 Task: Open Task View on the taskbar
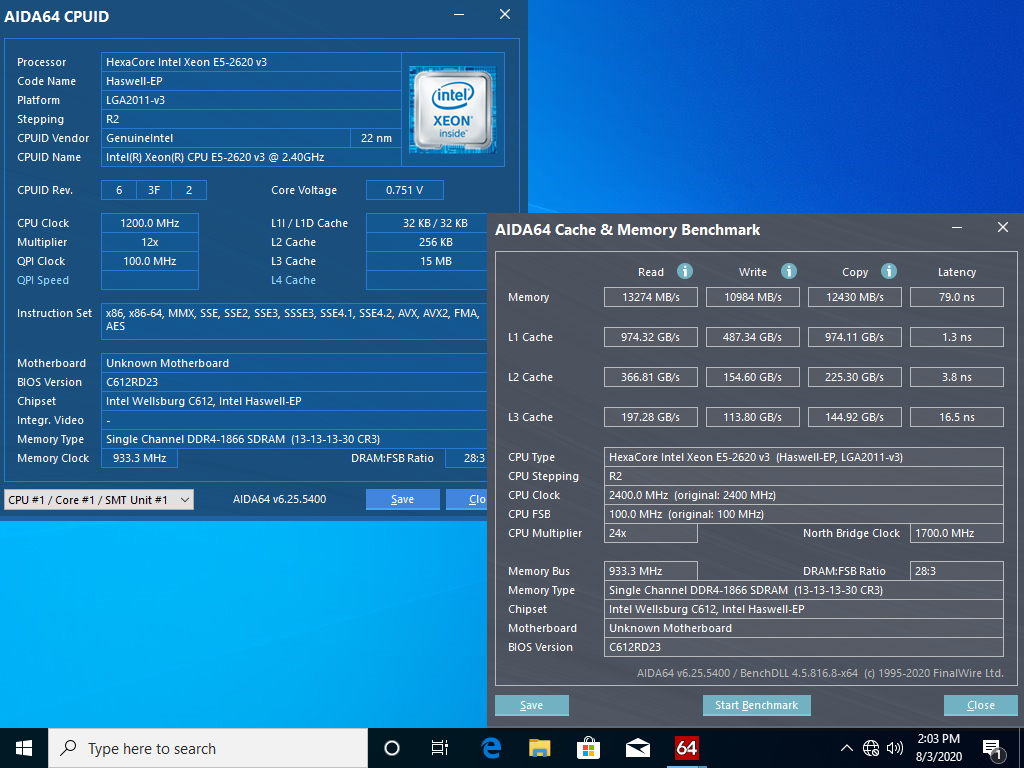[440, 748]
